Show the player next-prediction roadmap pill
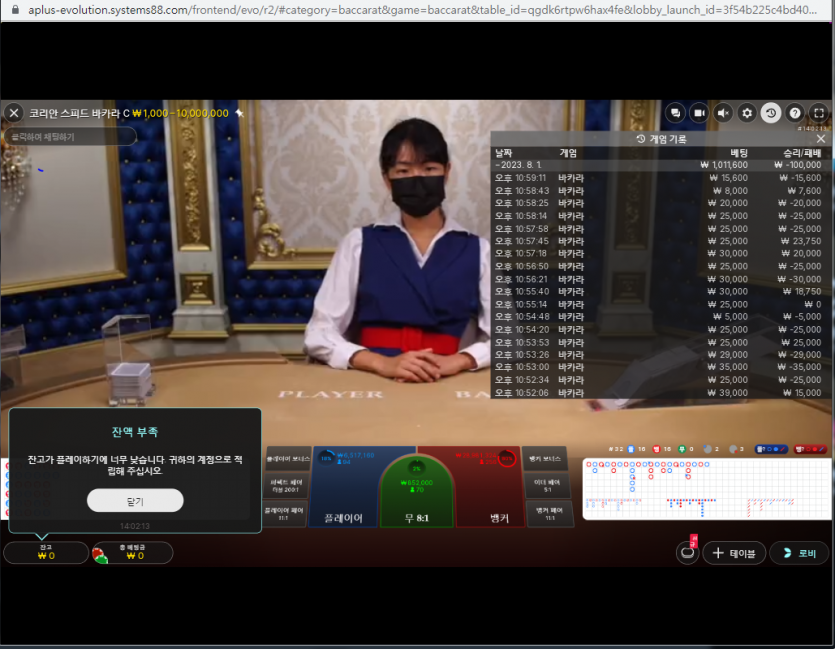Image resolution: width=835 pixels, height=649 pixels. click(771, 449)
